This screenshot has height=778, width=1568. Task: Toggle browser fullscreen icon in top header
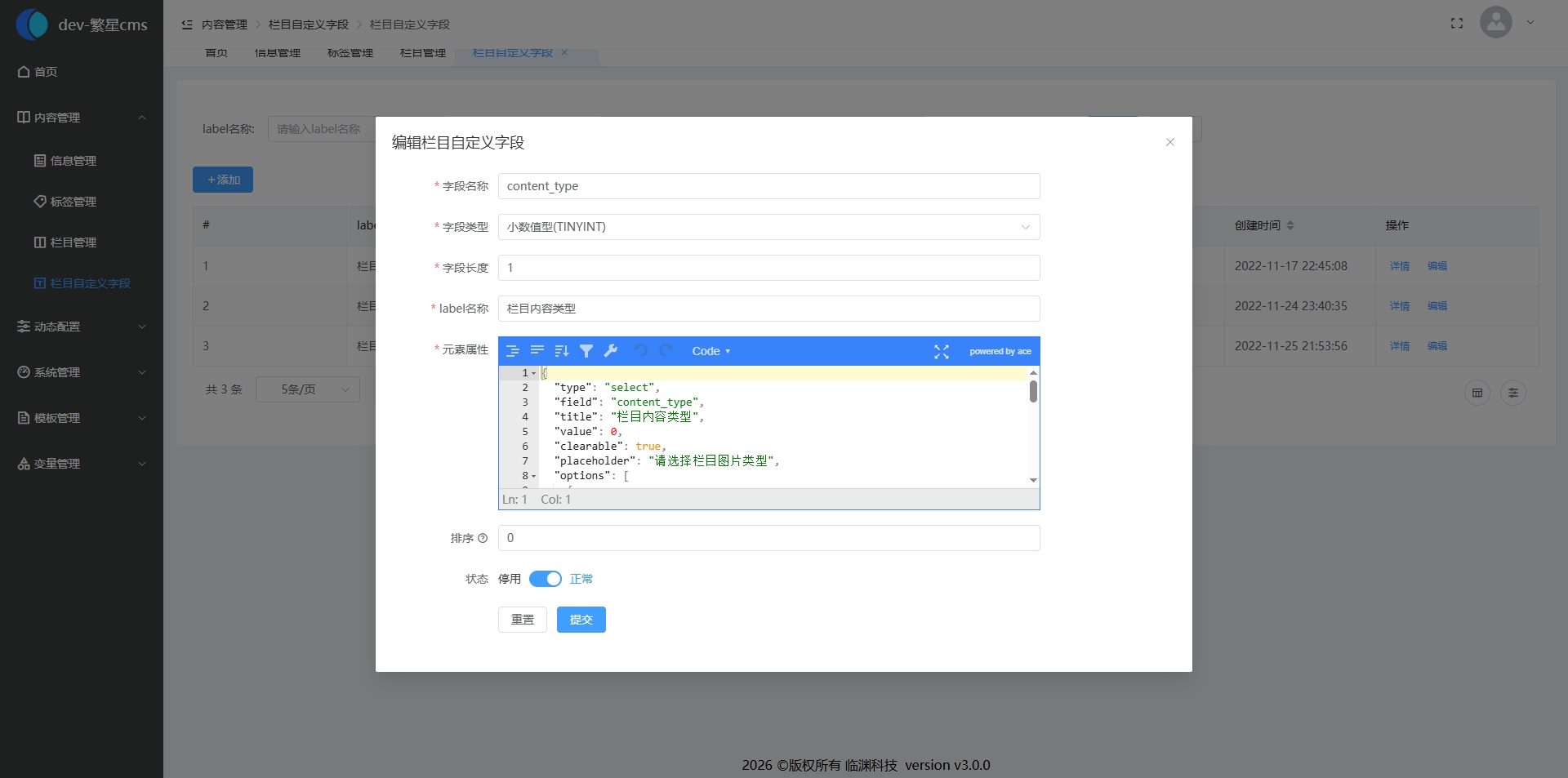point(1456,23)
